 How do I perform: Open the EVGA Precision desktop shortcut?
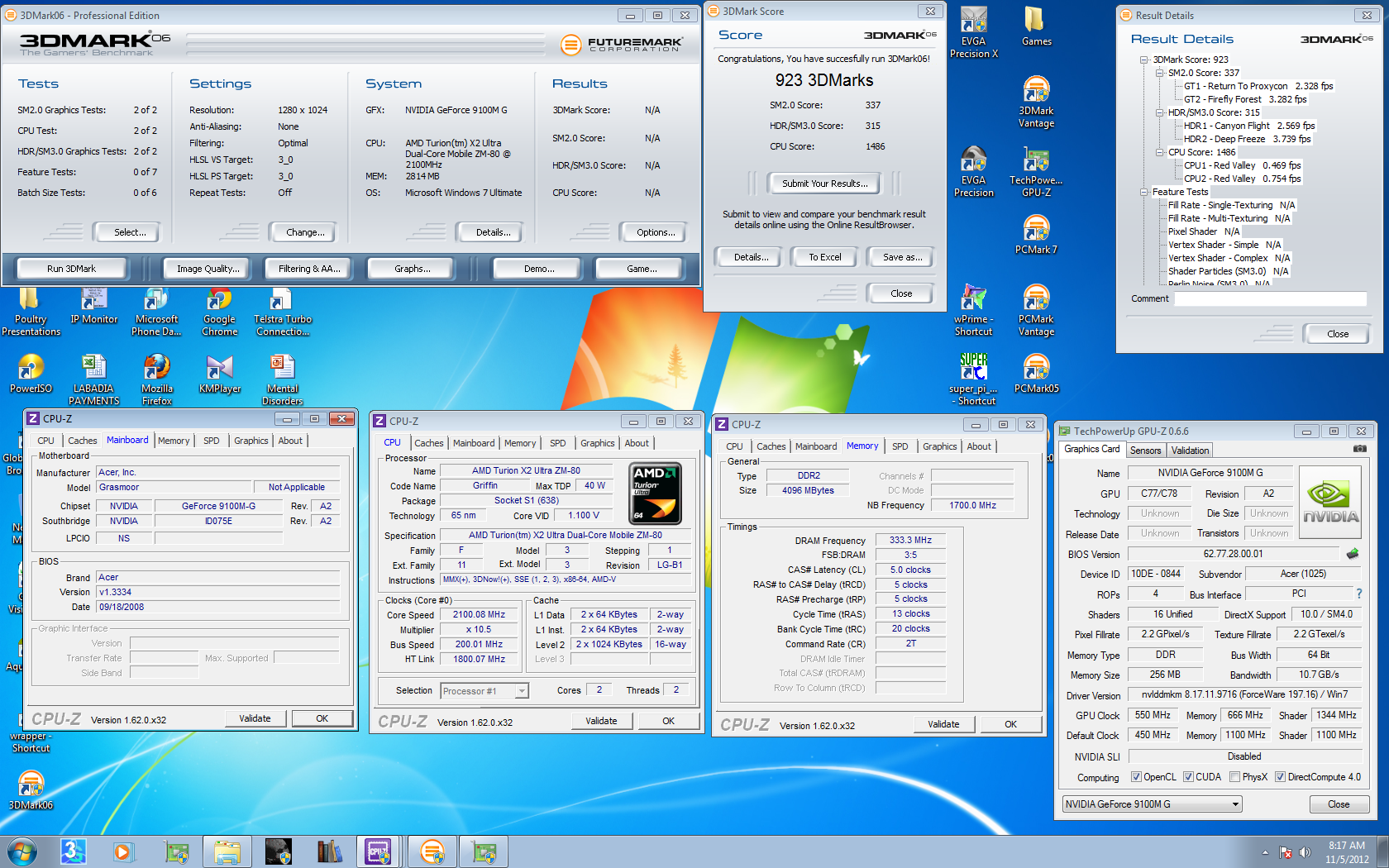(x=973, y=172)
